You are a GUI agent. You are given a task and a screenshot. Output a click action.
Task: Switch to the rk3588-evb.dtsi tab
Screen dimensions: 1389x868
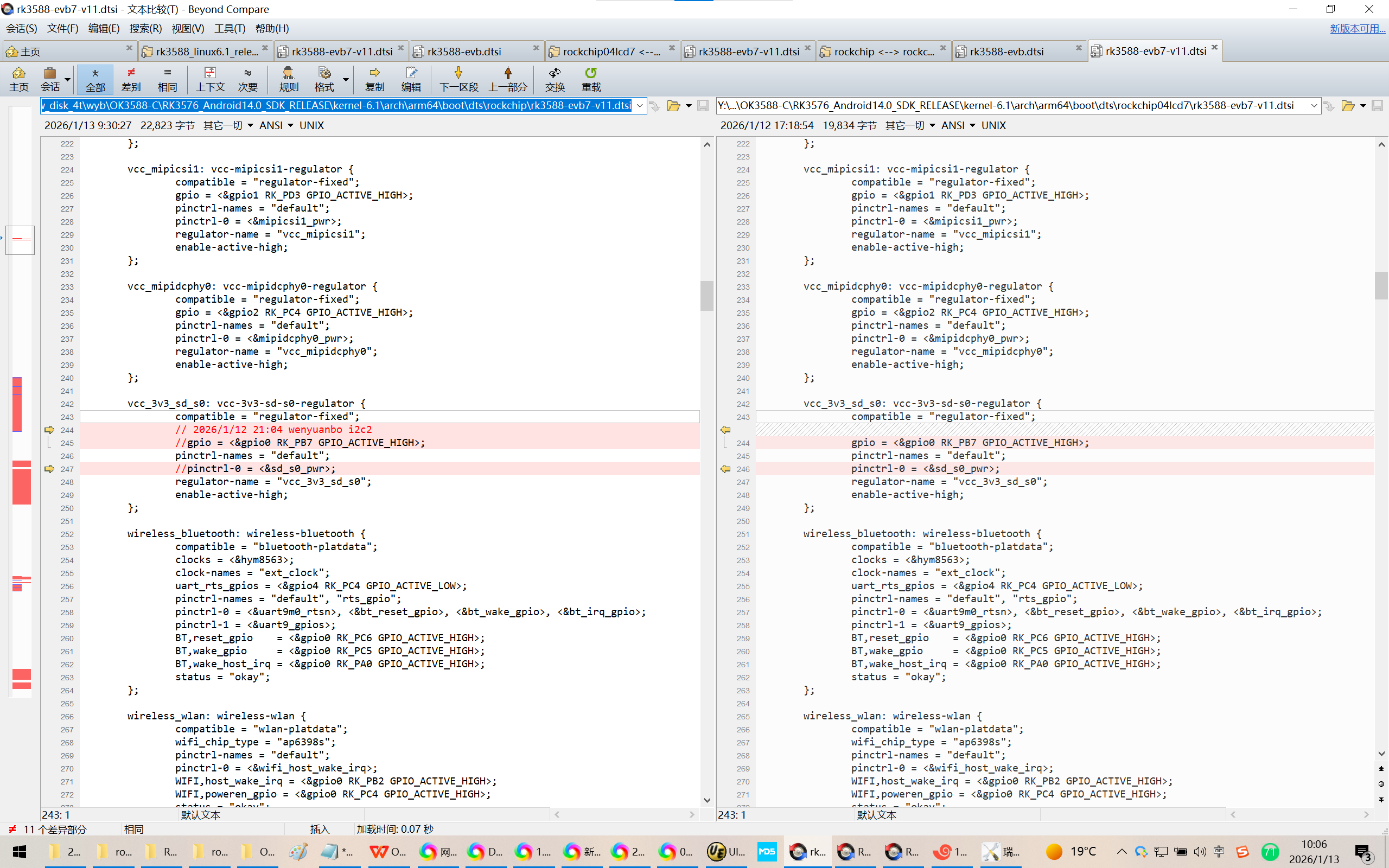pos(464,51)
